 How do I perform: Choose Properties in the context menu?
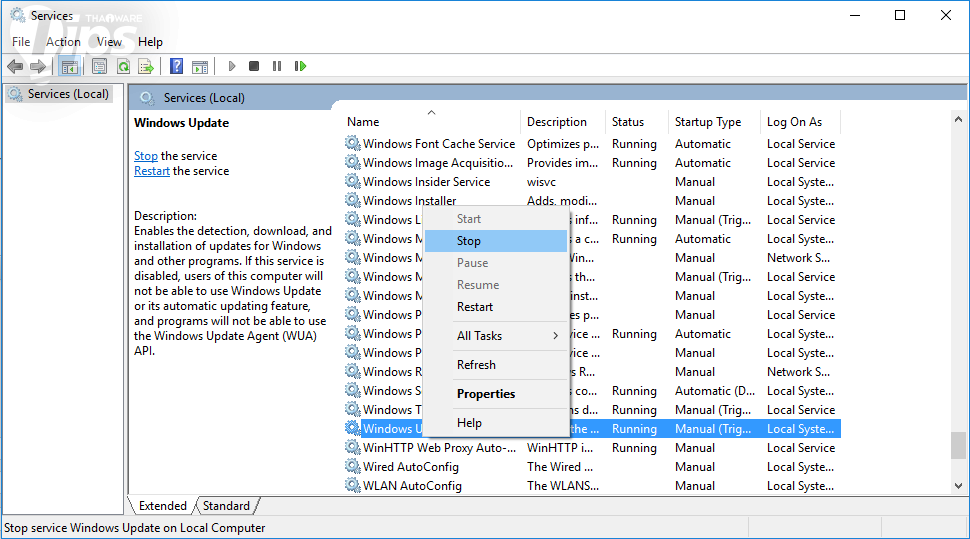click(x=496, y=394)
